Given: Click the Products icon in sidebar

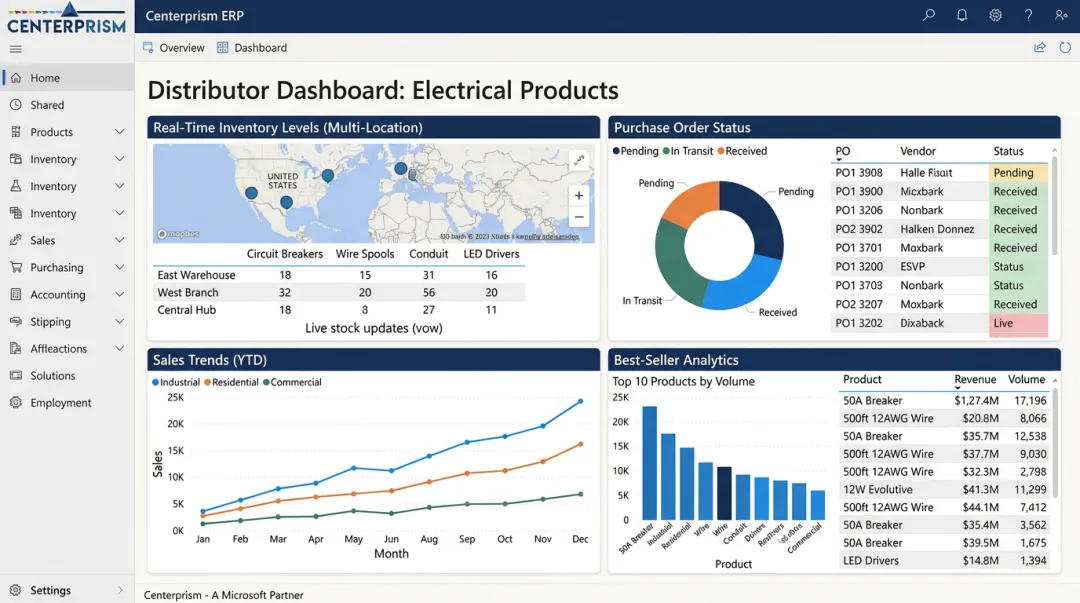Looking at the screenshot, I should pyautogui.click(x=16, y=132).
